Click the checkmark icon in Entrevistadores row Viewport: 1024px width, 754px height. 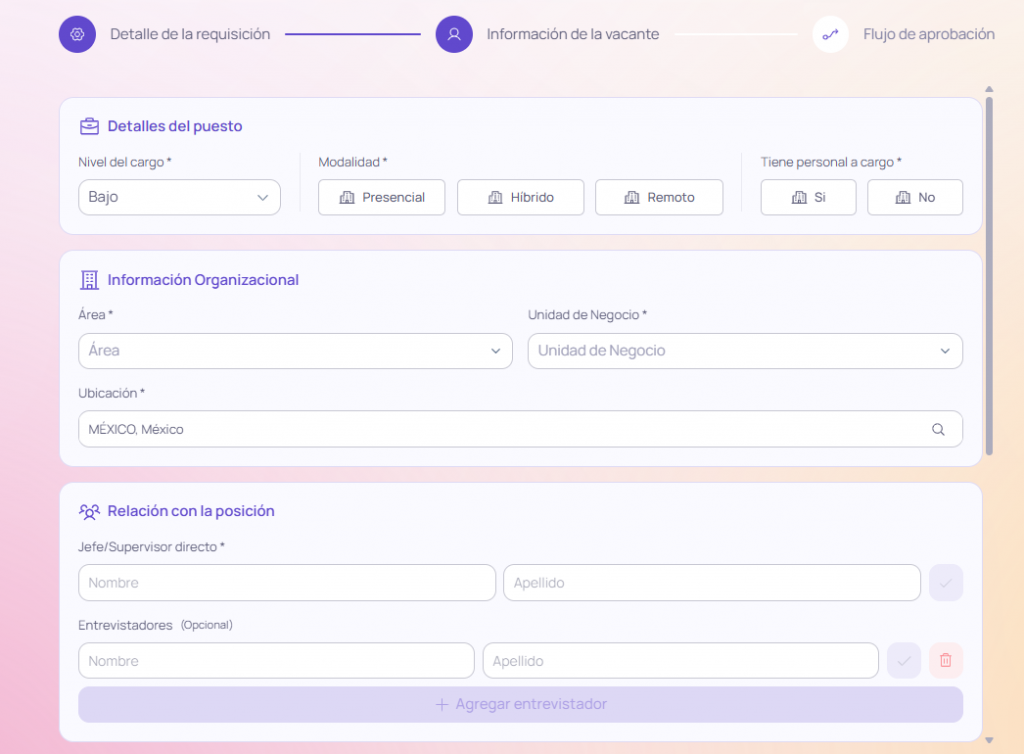(903, 661)
